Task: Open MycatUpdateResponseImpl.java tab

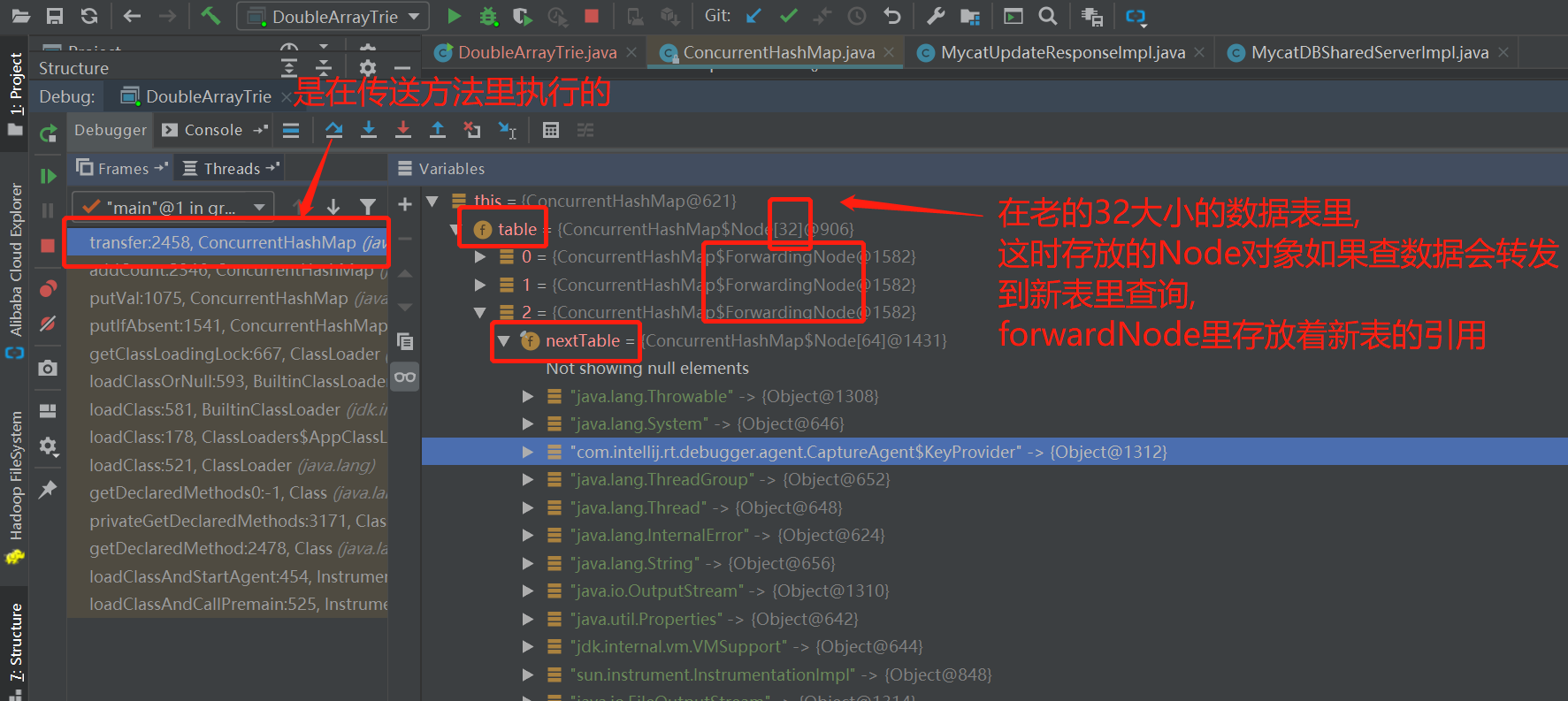Action: click(x=1063, y=53)
